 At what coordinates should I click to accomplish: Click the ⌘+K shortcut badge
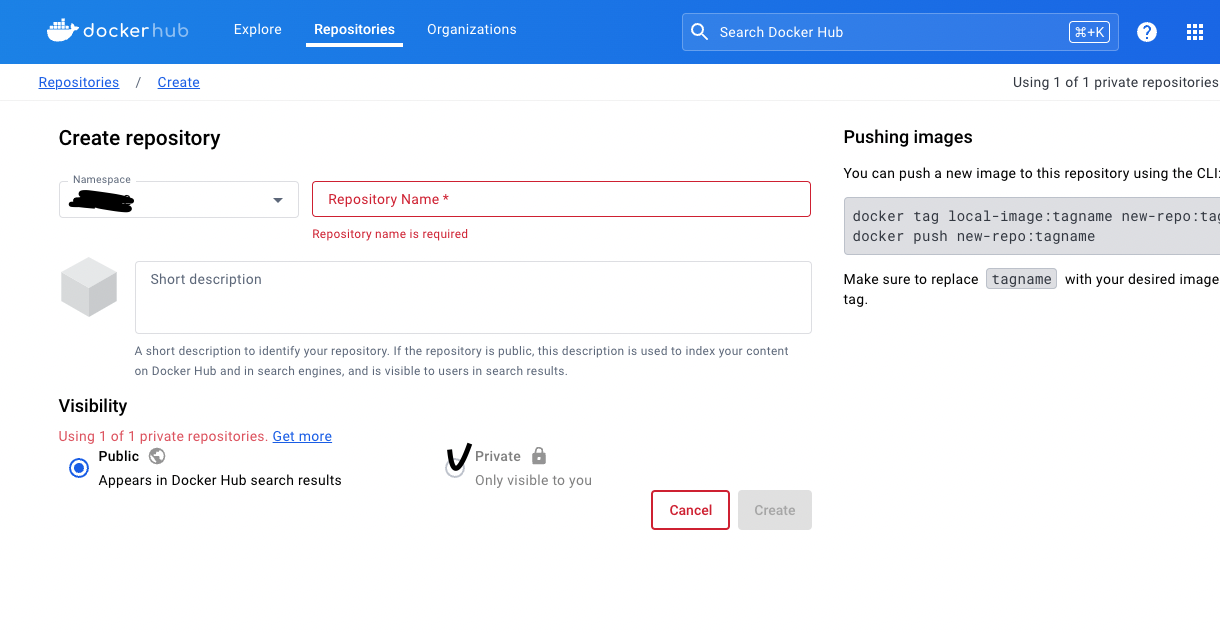pos(1090,32)
